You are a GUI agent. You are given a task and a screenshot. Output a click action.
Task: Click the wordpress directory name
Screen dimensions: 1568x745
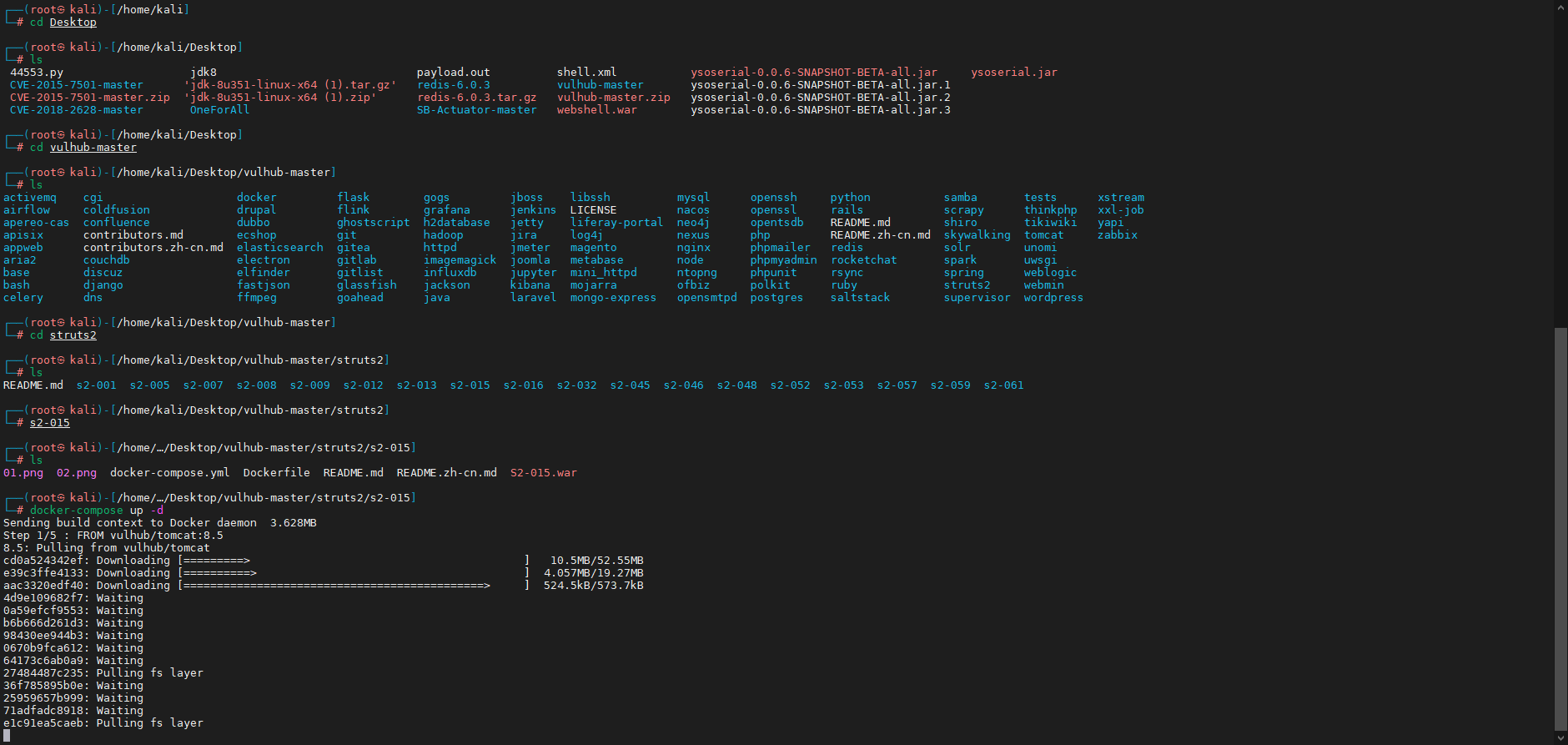(1054, 298)
